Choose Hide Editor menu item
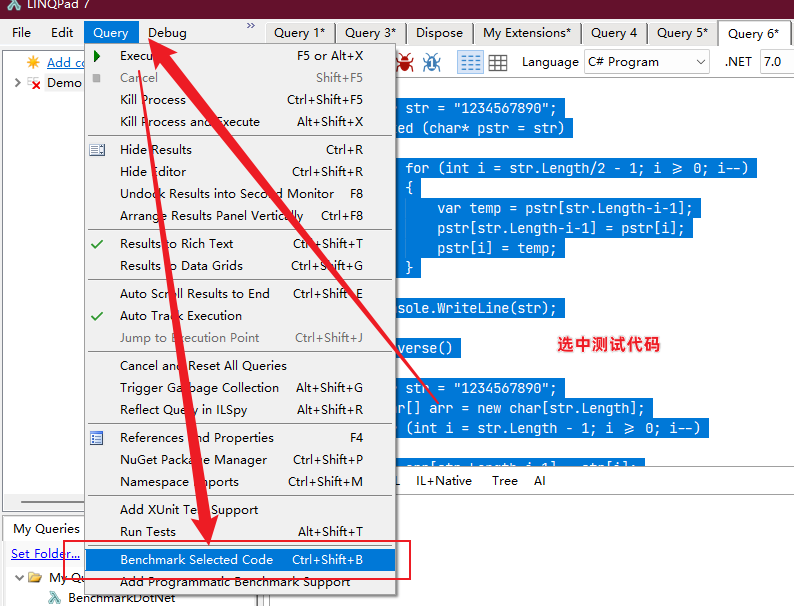The width and height of the screenshot is (794, 606). click(241, 172)
